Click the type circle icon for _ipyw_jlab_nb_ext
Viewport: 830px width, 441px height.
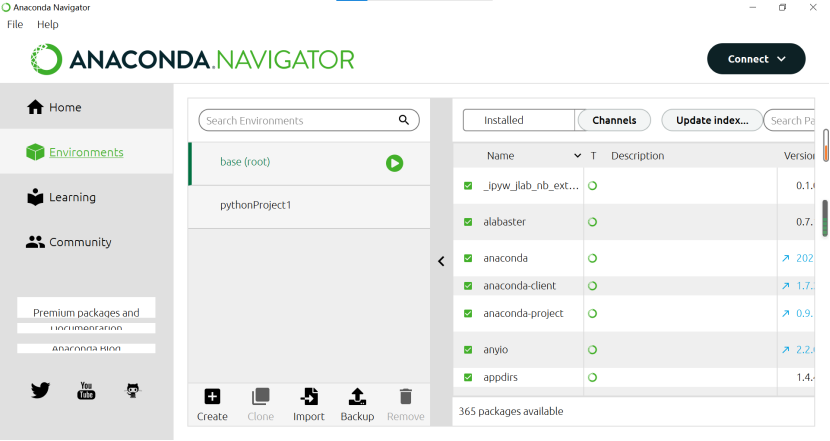[592, 186]
